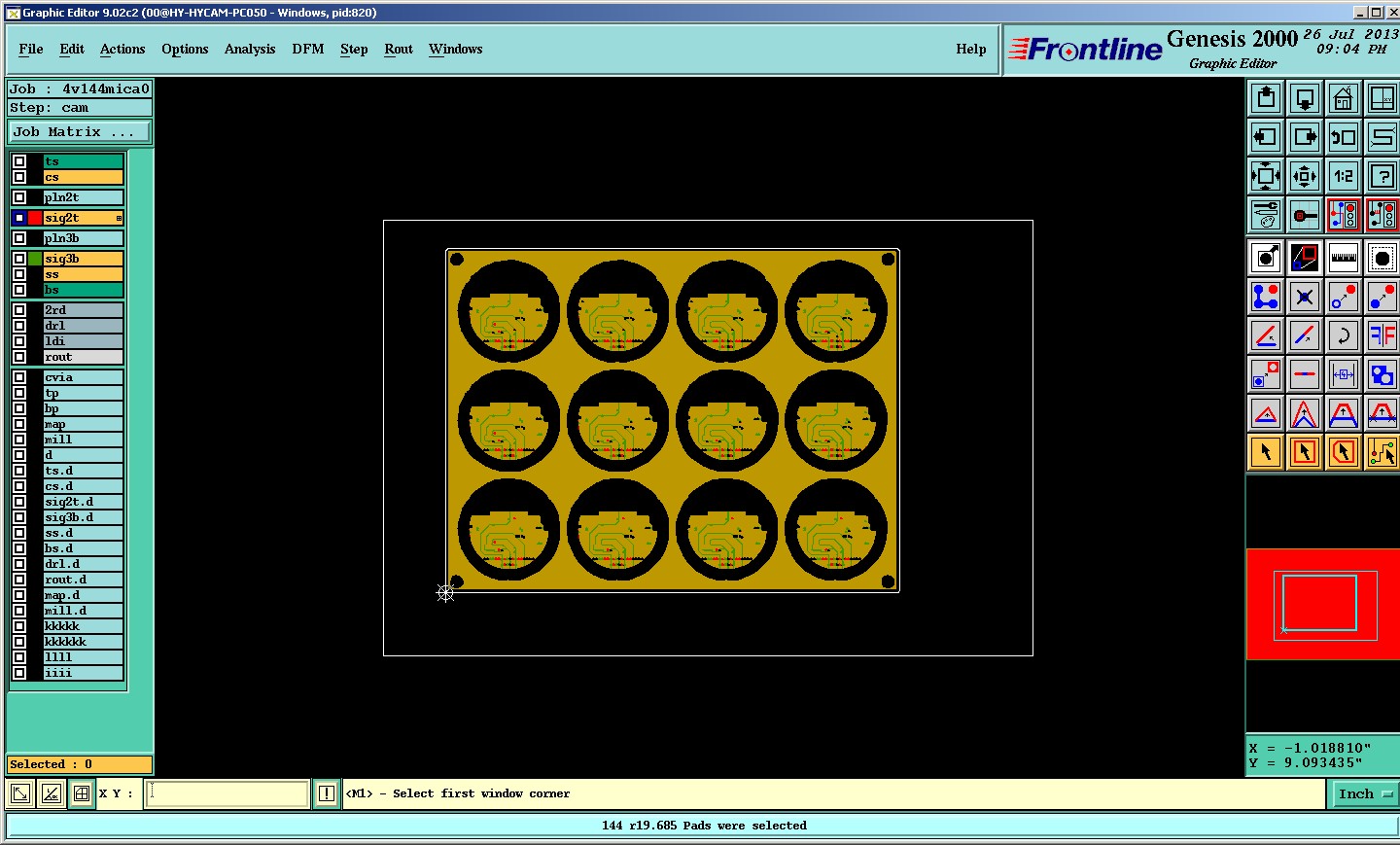Screen dimensions: 1400x845
Task: Click the snap grid key icon
Action: click(1305, 215)
